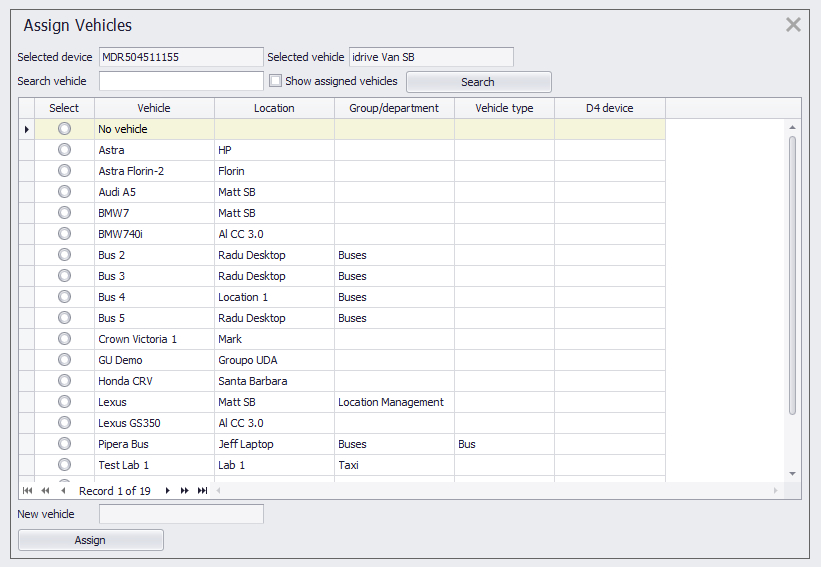Go to first record in navigator
Screen dimensions: 821x567
pyautogui.click(x=27, y=491)
